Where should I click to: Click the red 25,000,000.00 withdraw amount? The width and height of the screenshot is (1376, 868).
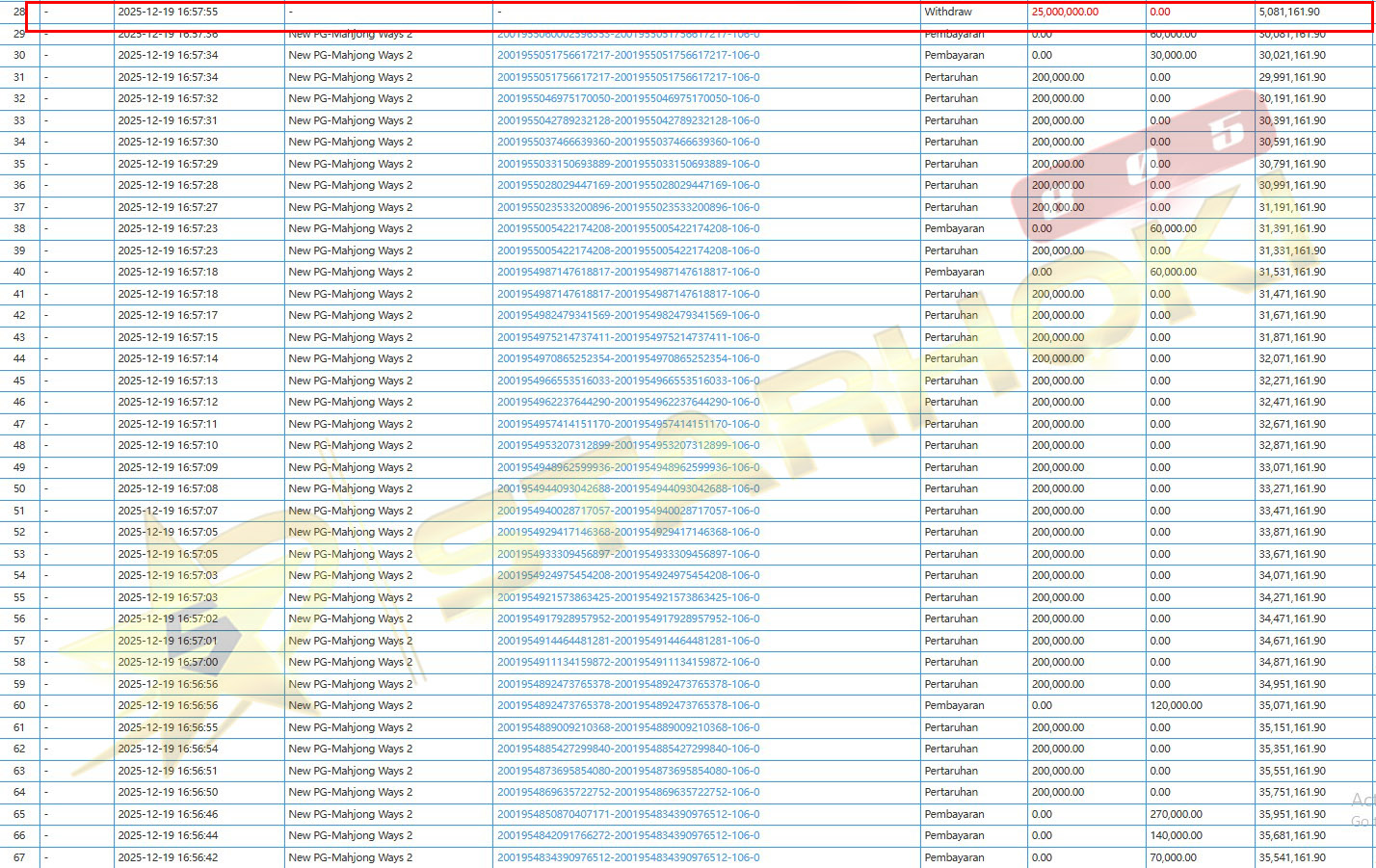tap(1064, 13)
